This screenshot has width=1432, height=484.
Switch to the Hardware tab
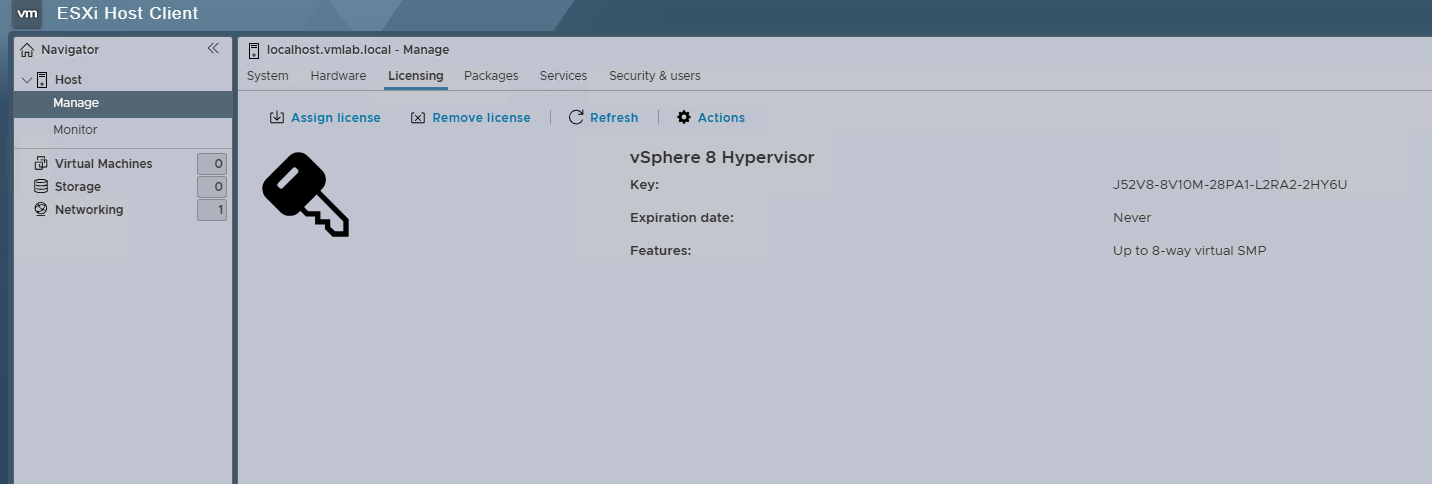[338, 76]
